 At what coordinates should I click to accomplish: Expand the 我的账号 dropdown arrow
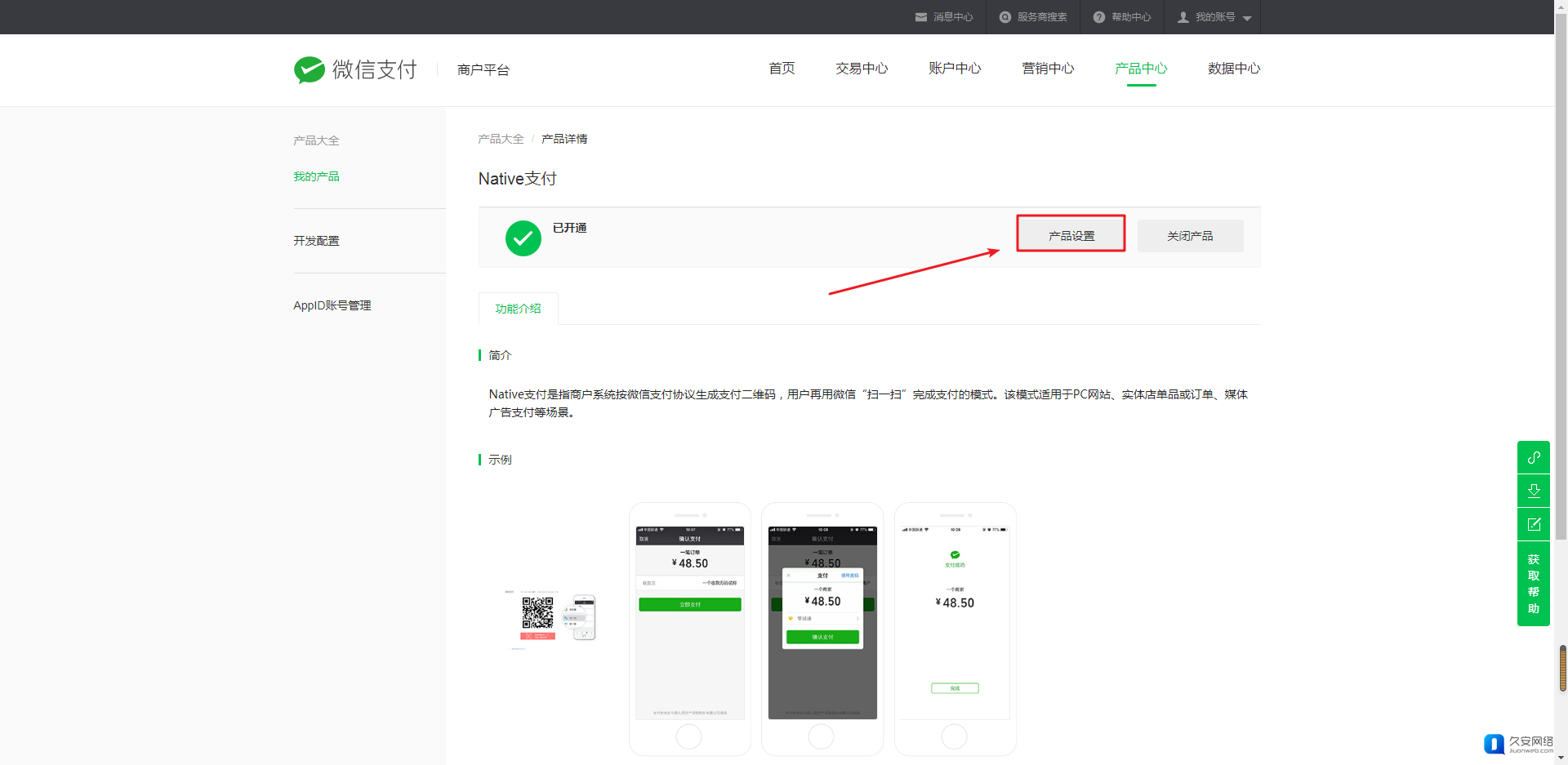click(x=1247, y=18)
